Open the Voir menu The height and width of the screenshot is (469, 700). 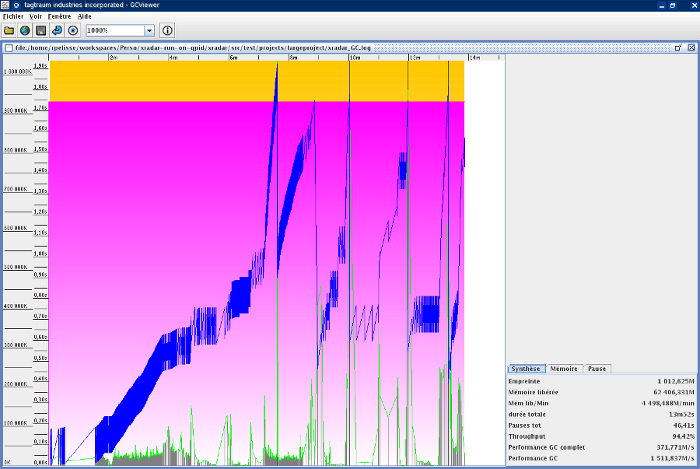pyautogui.click(x=36, y=17)
